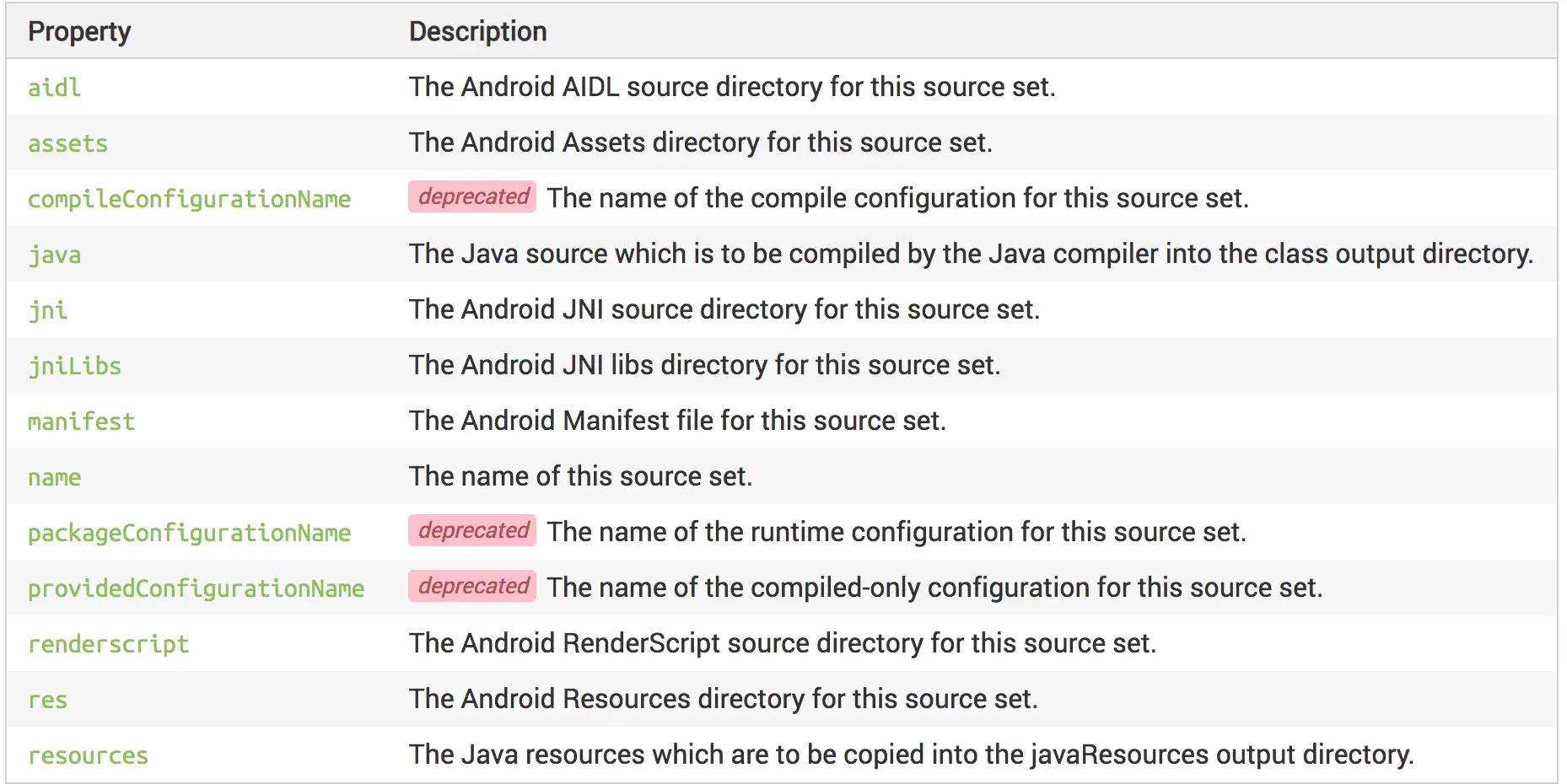
Task: Open the assets property link
Action: point(67,143)
